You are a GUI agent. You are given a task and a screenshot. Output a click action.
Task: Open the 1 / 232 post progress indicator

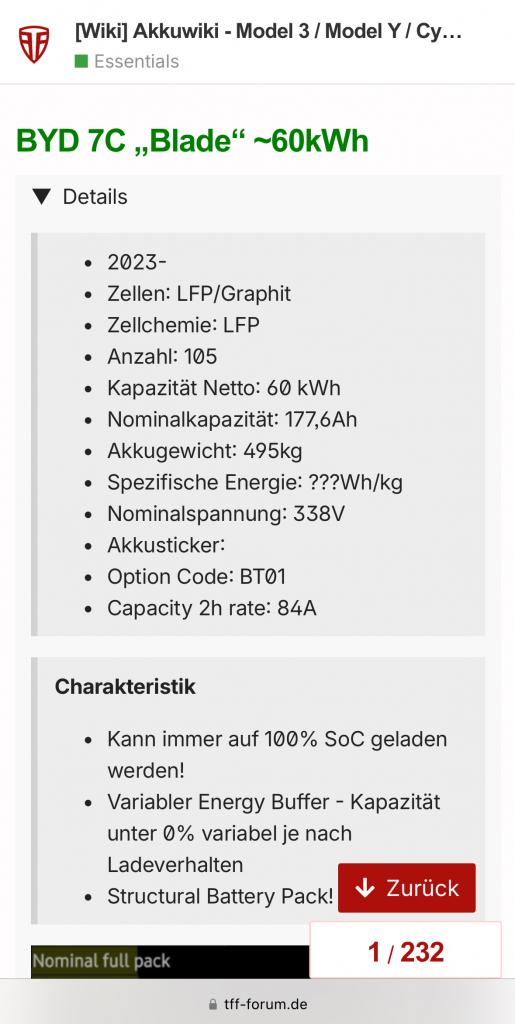click(405, 952)
